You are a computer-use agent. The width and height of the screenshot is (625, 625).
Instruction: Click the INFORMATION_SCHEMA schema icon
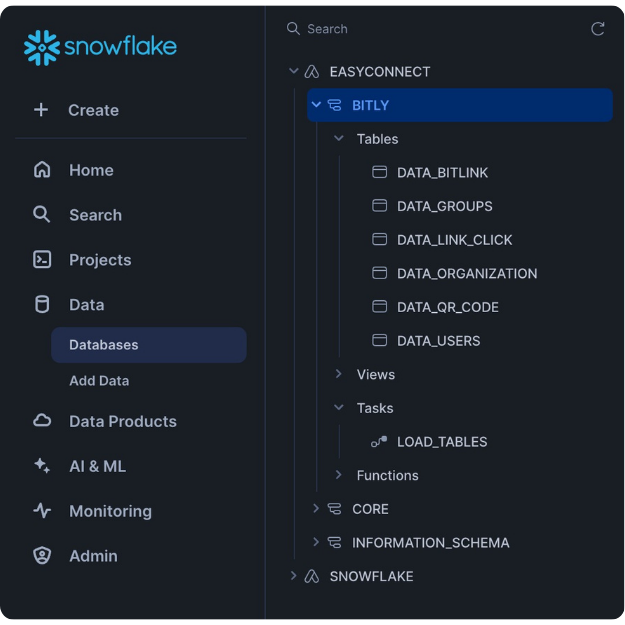tap(334, 542)
